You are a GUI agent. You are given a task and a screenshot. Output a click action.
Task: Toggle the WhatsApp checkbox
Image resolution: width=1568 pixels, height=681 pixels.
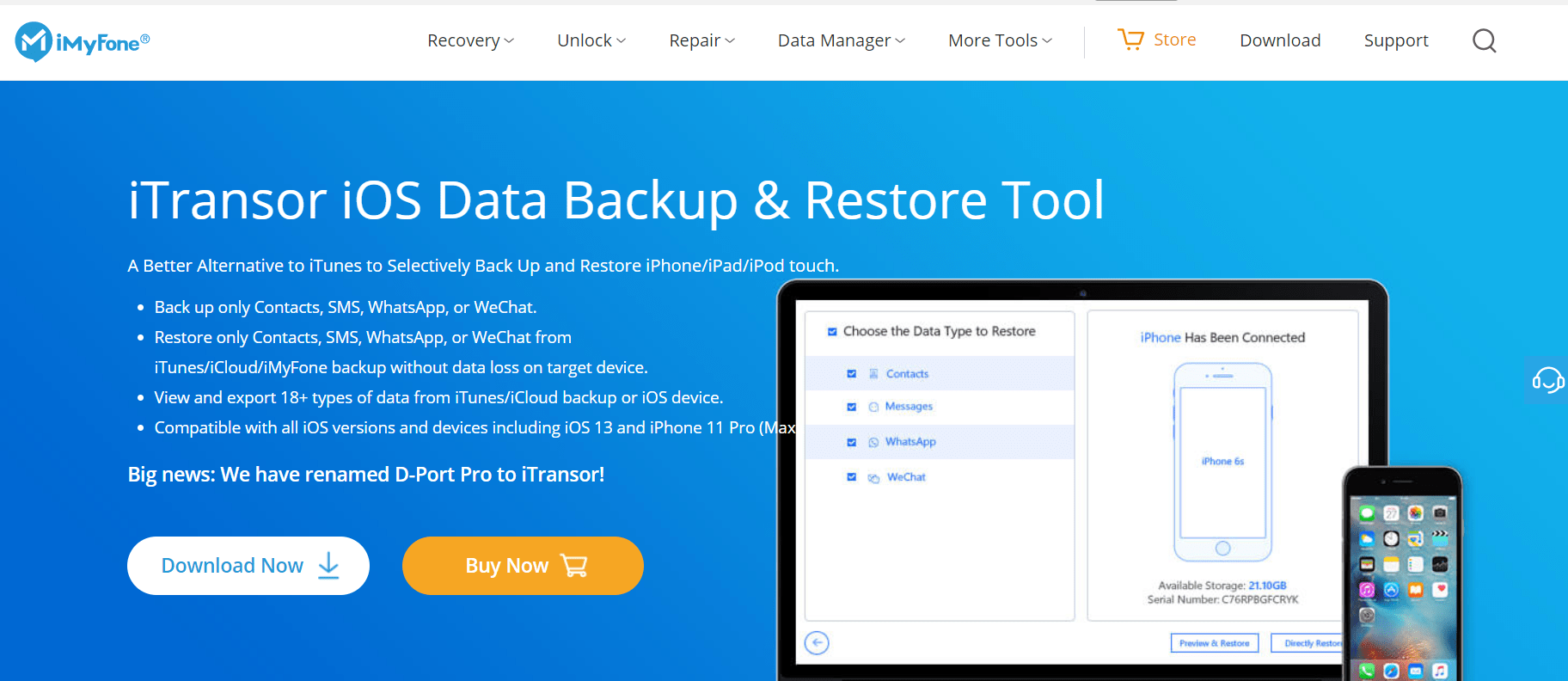[x=852, y=442]
